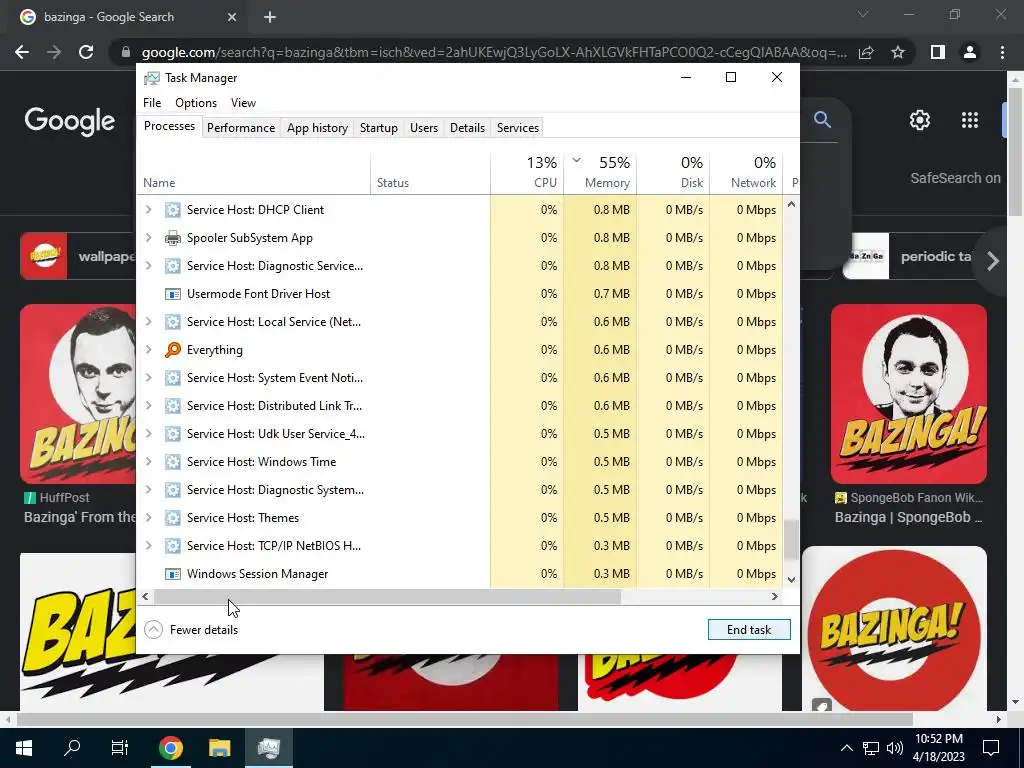Screen dimensions: 1024x768
Task: Click the network tray icon
Action: (871, 748)
